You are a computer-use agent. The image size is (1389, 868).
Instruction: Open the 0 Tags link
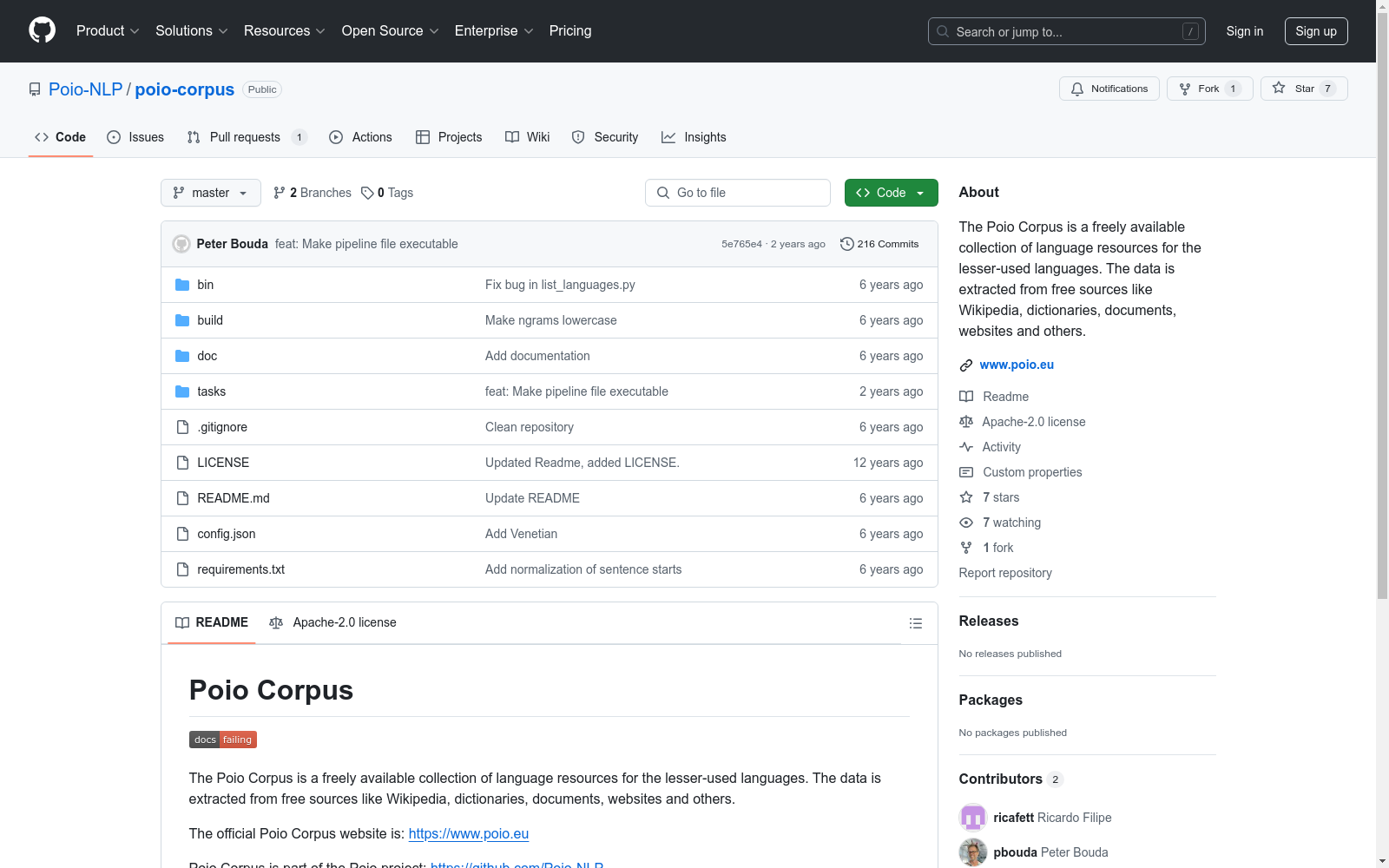click(387, 193)
